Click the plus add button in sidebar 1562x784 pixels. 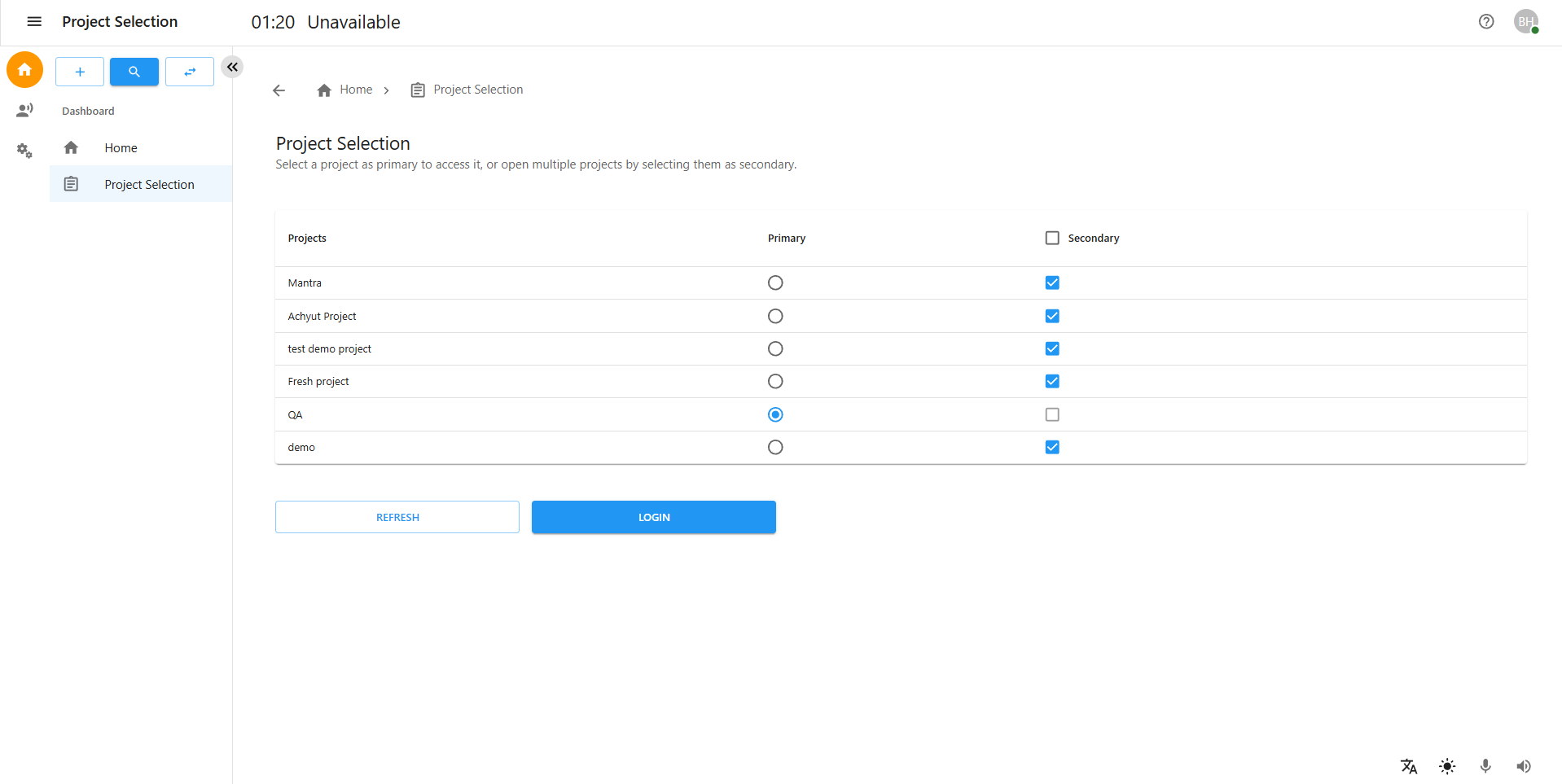(x=80, y=72)
